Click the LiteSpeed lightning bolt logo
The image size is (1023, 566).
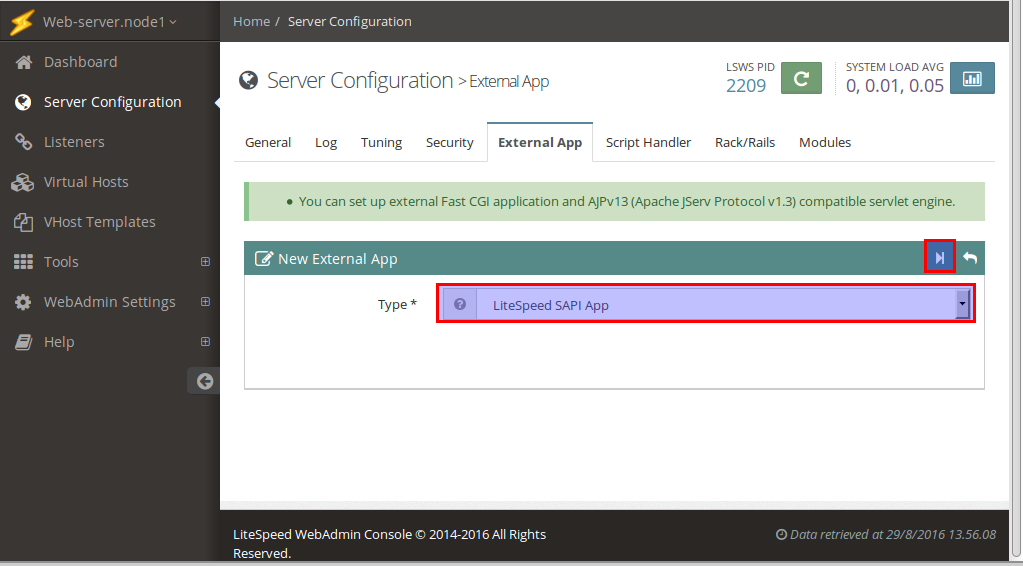tap(21, 22)
